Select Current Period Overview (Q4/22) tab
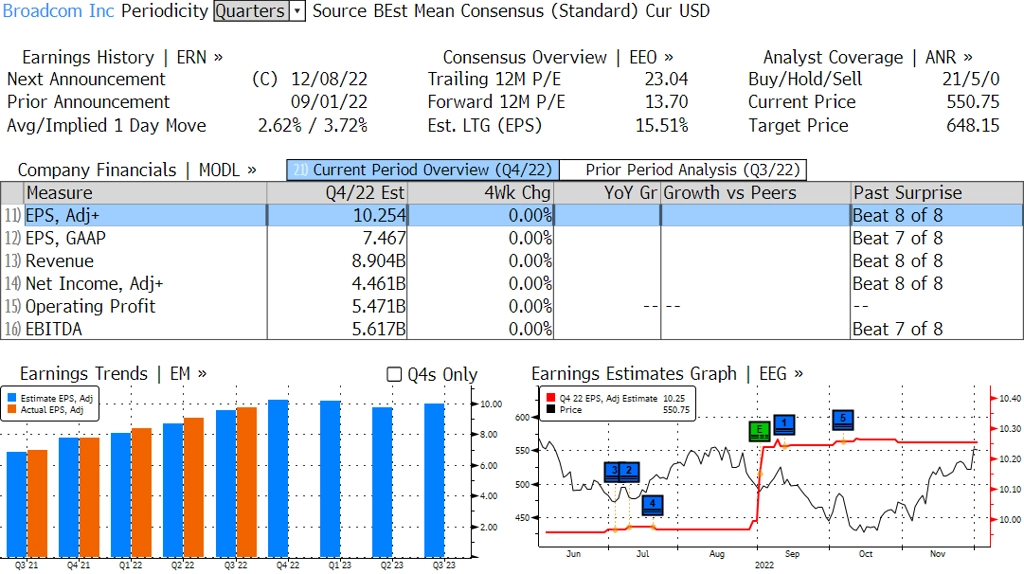 (x=423, y=170)
